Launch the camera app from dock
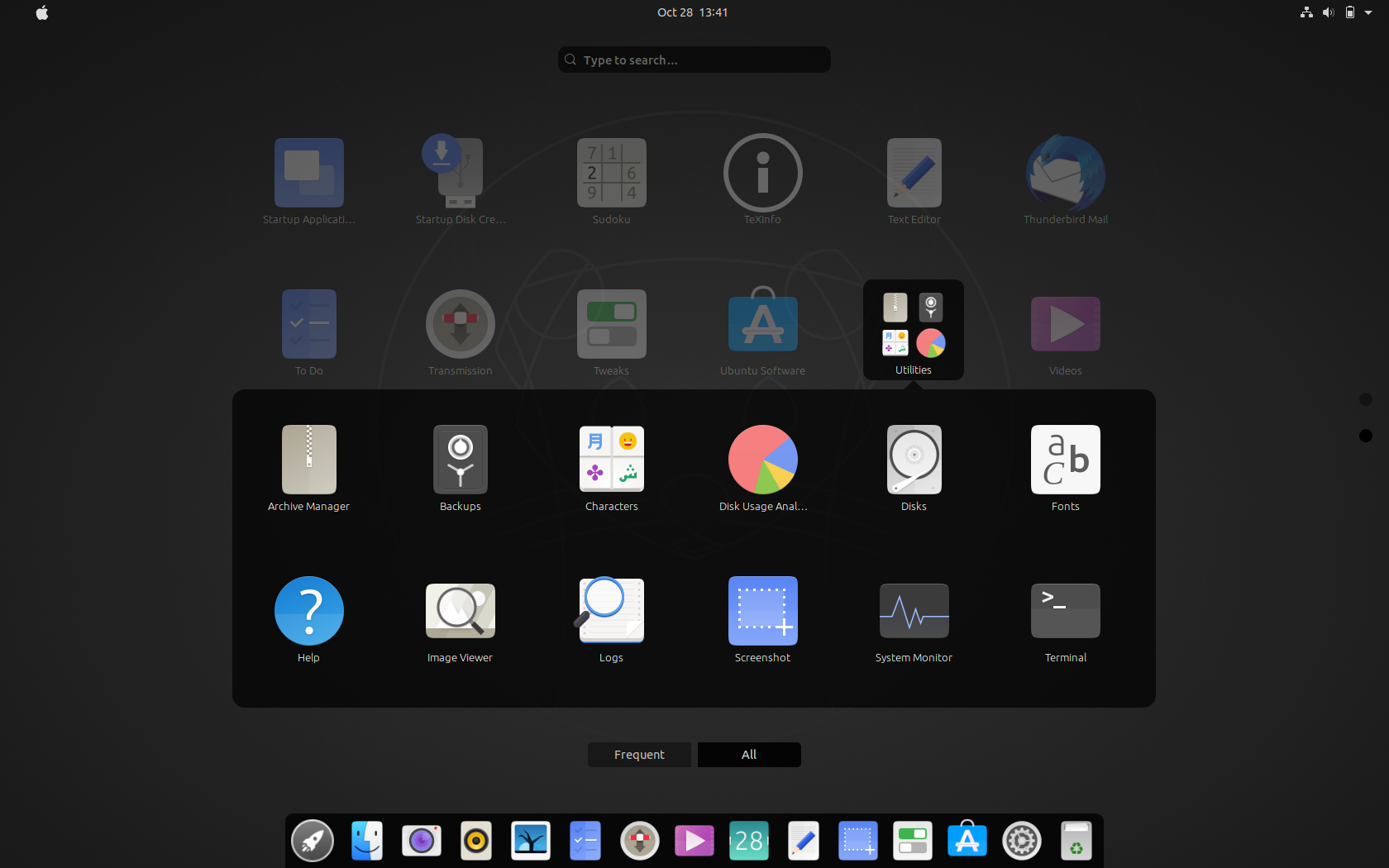This screenshot has height=868, width=1389. (422, 842)
